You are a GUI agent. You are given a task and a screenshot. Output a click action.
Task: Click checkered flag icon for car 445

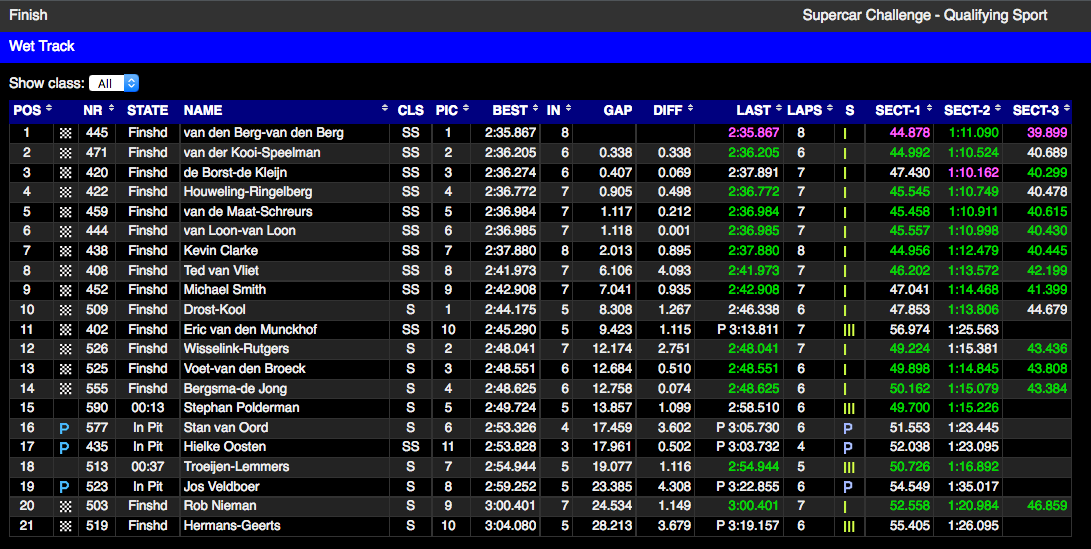point(66,133)
